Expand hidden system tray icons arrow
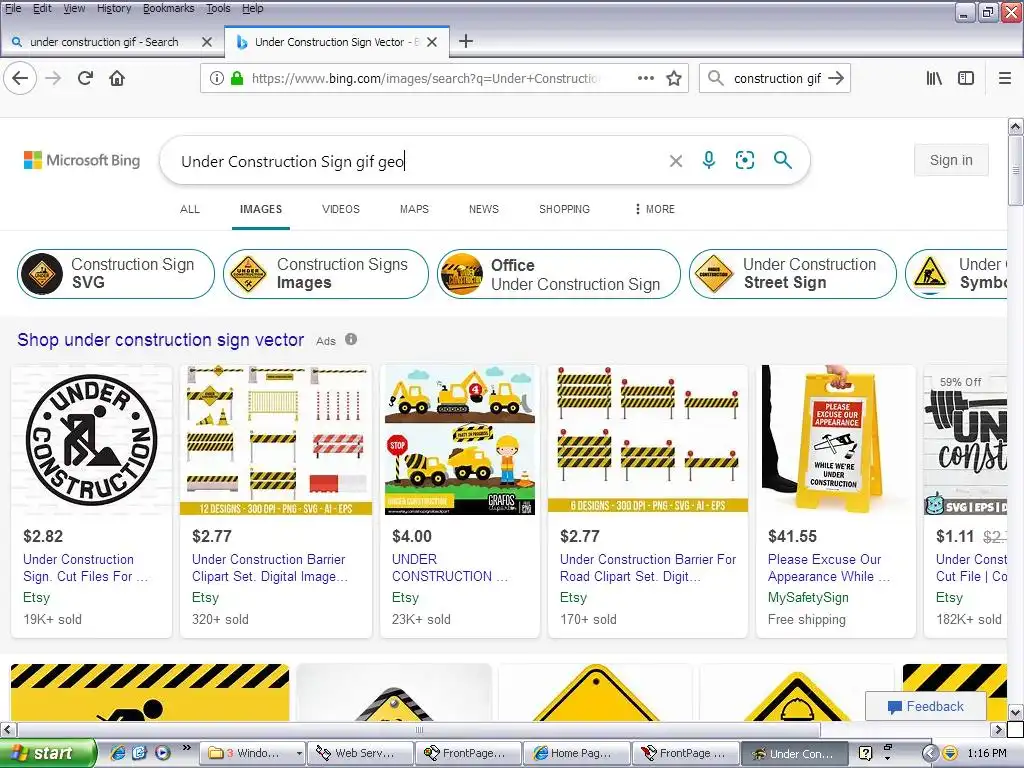 click(x=930, y=753)
